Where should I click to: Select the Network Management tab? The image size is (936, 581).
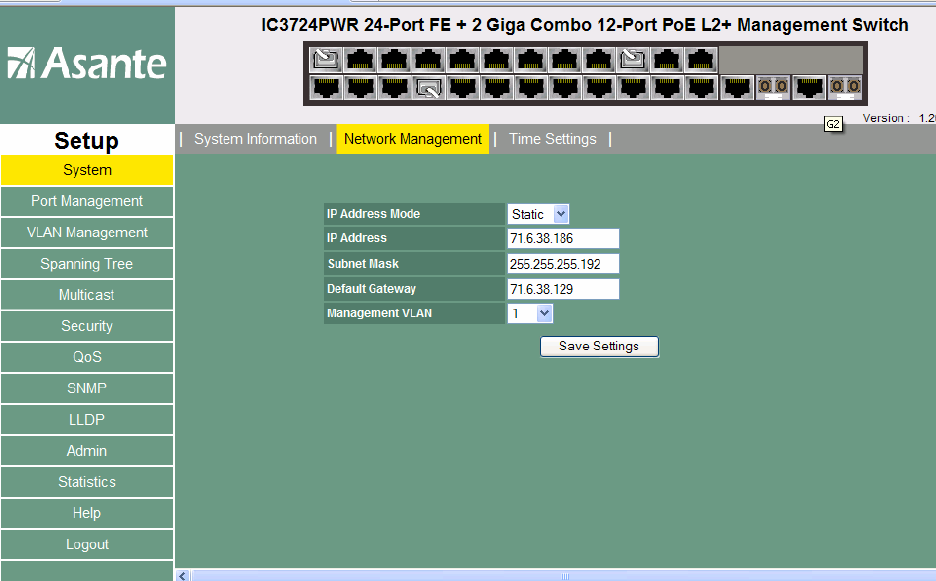tap(412, 139)
